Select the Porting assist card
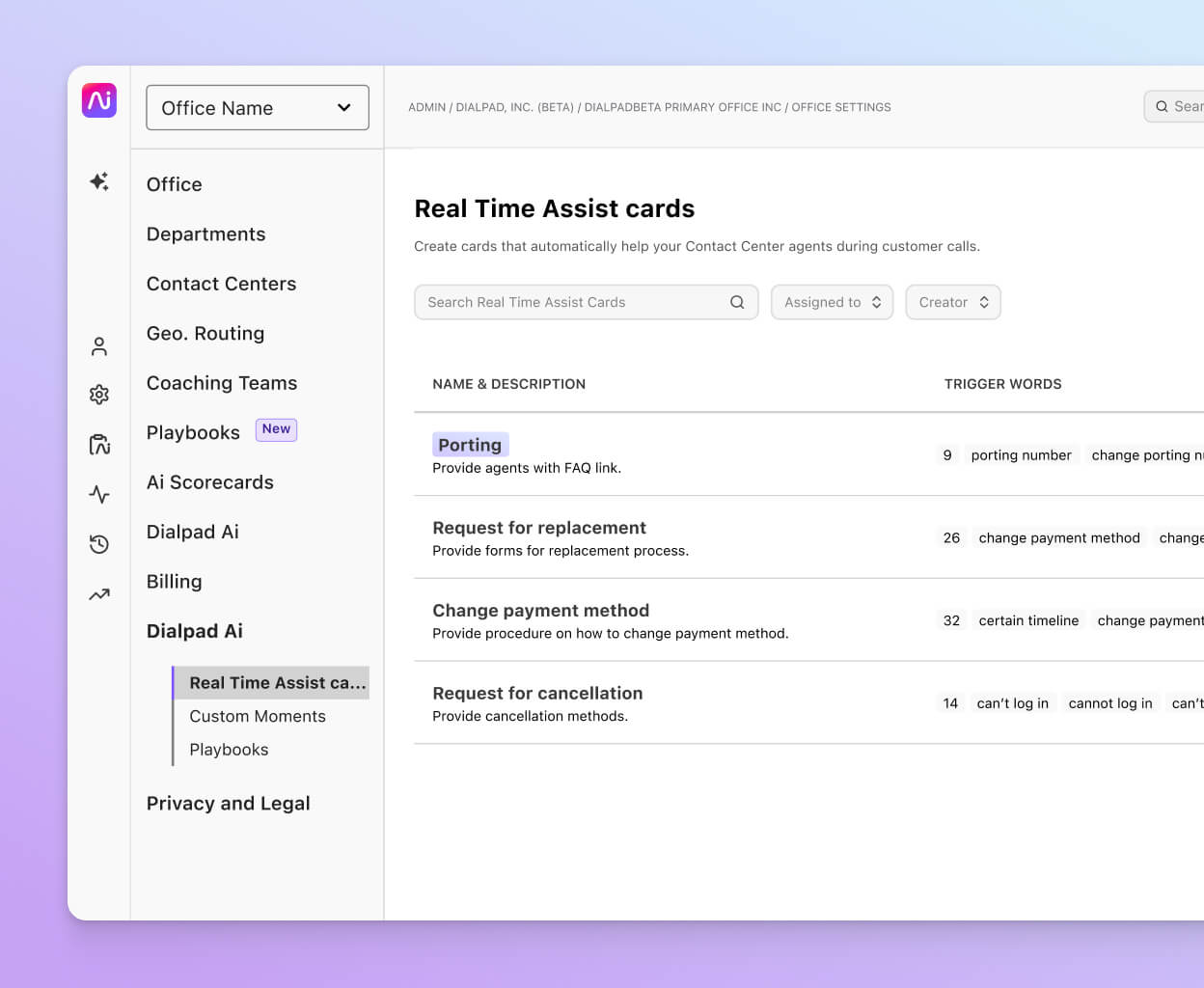1204x988 pixels. (x=471, y=445)
